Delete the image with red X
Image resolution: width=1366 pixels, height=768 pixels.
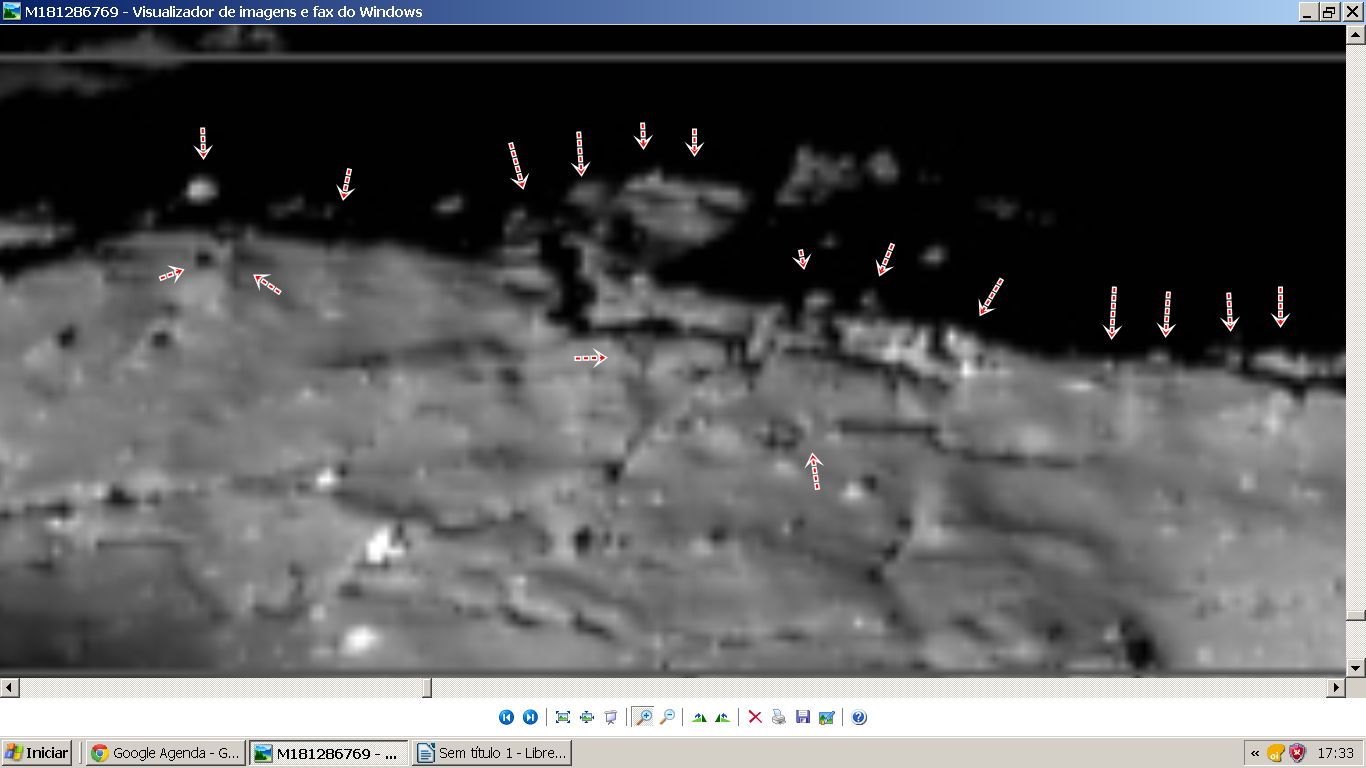click(755, 717)
